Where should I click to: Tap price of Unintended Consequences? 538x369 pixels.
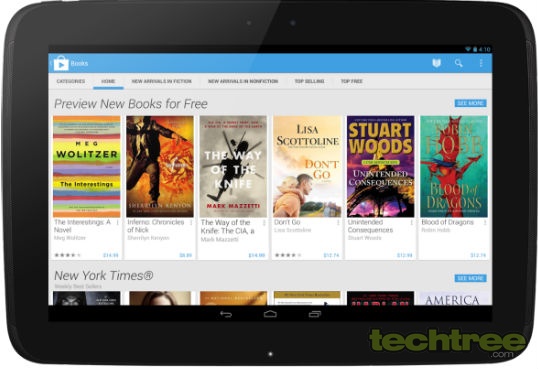pos(405,255)
